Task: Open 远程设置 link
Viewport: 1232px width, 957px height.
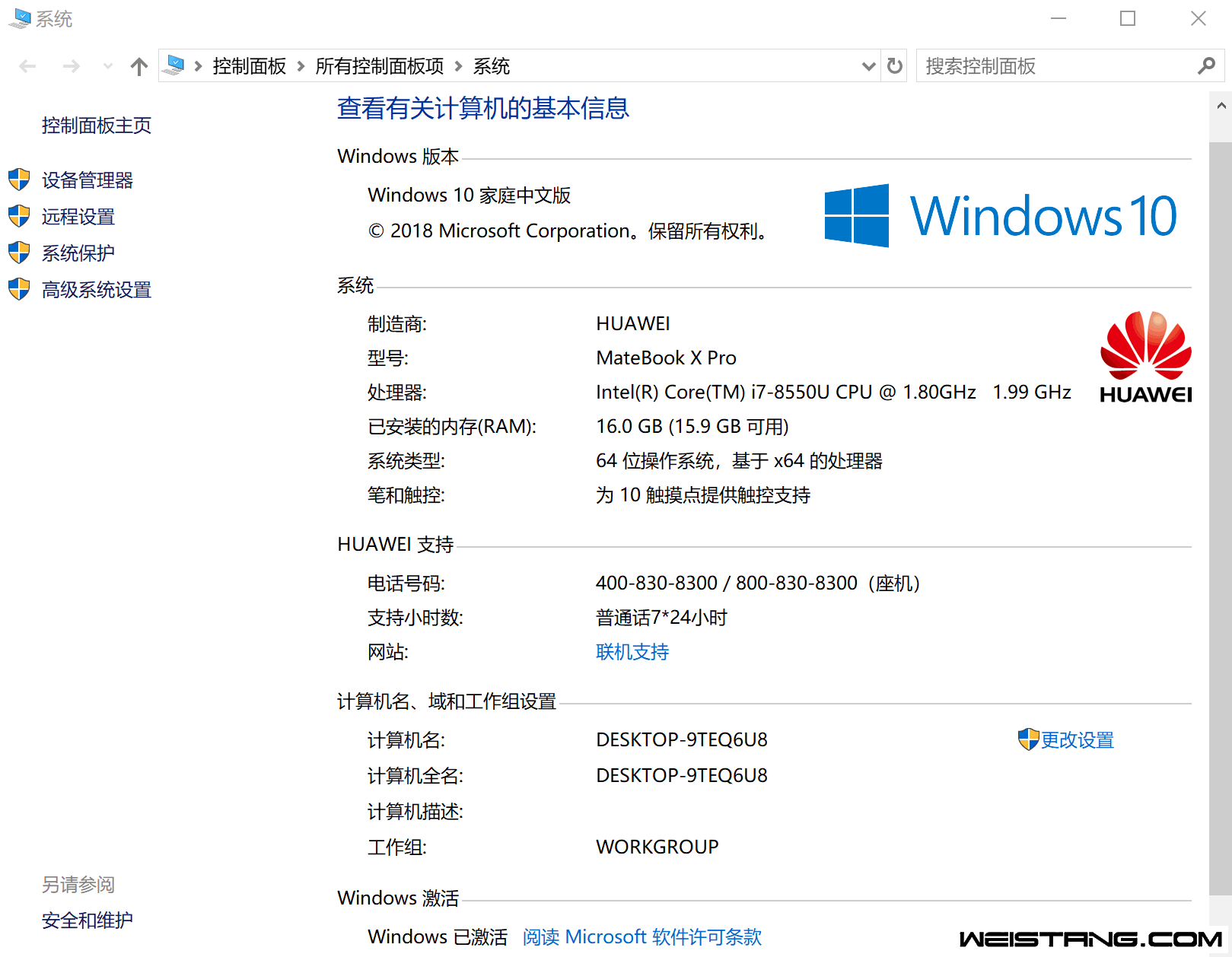Action: coord(78,217)
